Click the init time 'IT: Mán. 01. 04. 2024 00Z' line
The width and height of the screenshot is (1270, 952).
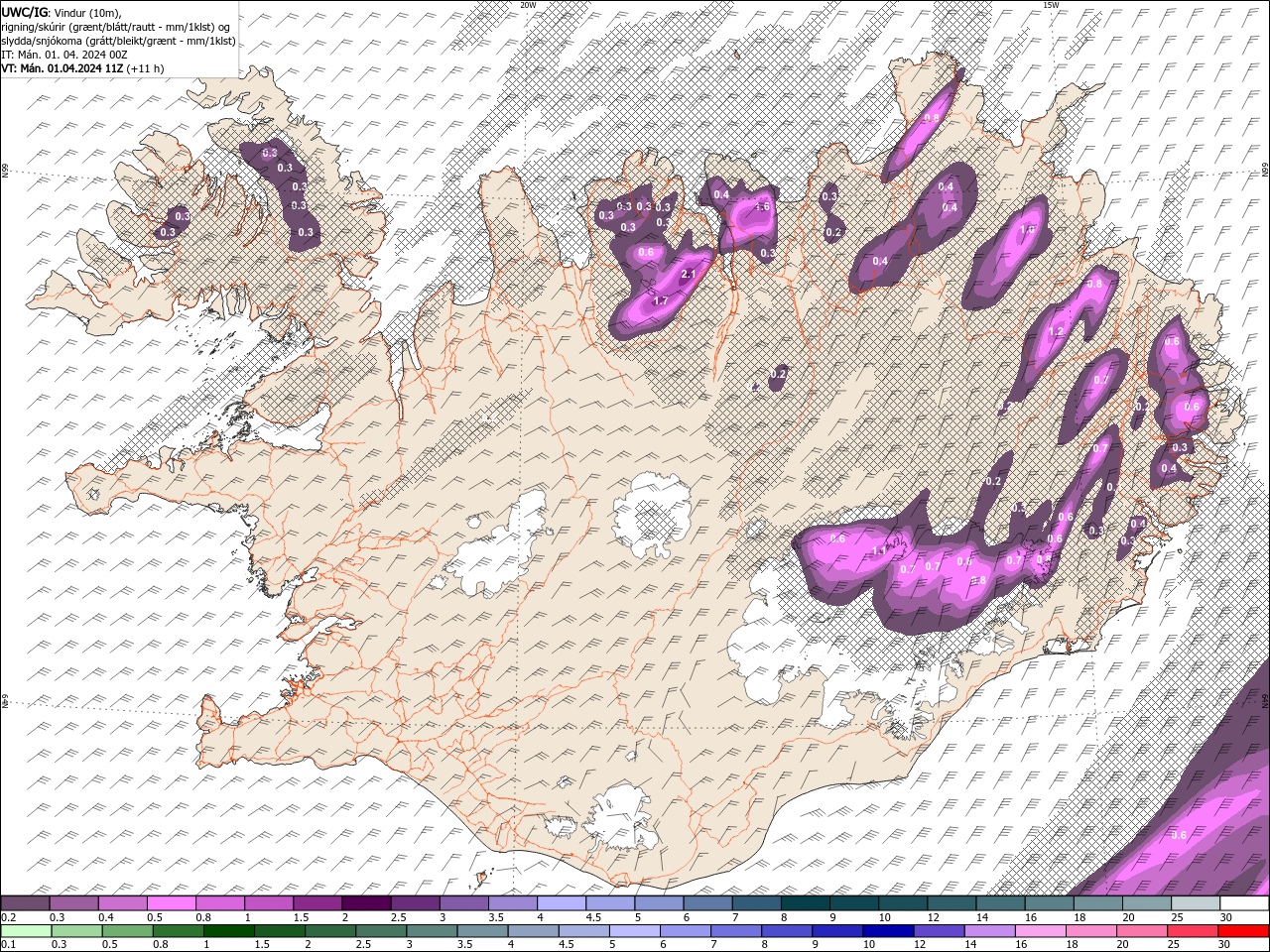(63, 55)
